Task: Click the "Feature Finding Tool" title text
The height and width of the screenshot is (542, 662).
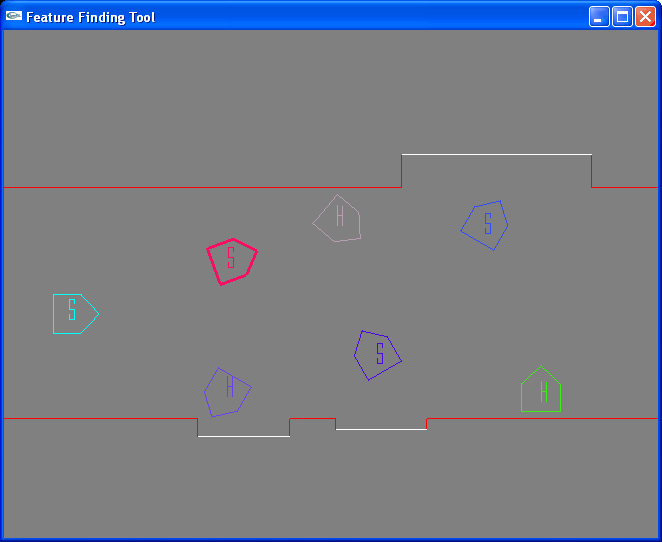Action: 91,17
